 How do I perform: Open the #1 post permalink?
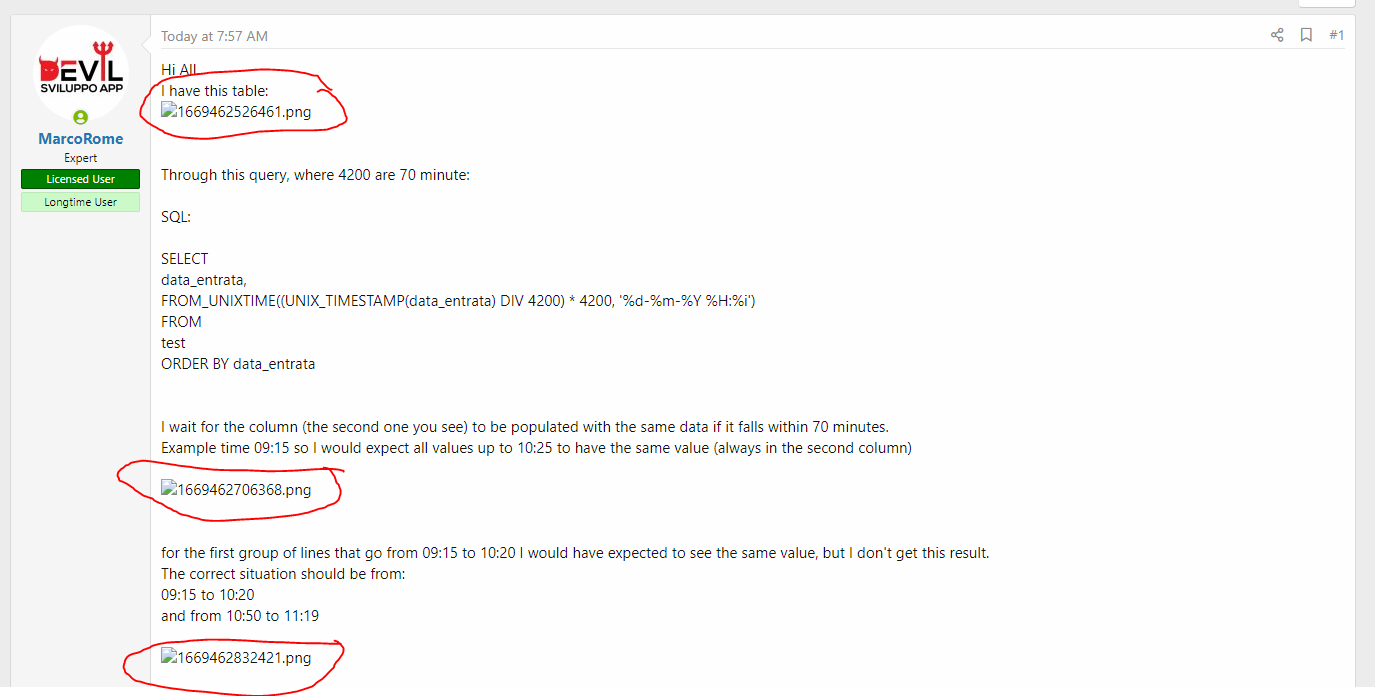click(x=1336, y=35)
